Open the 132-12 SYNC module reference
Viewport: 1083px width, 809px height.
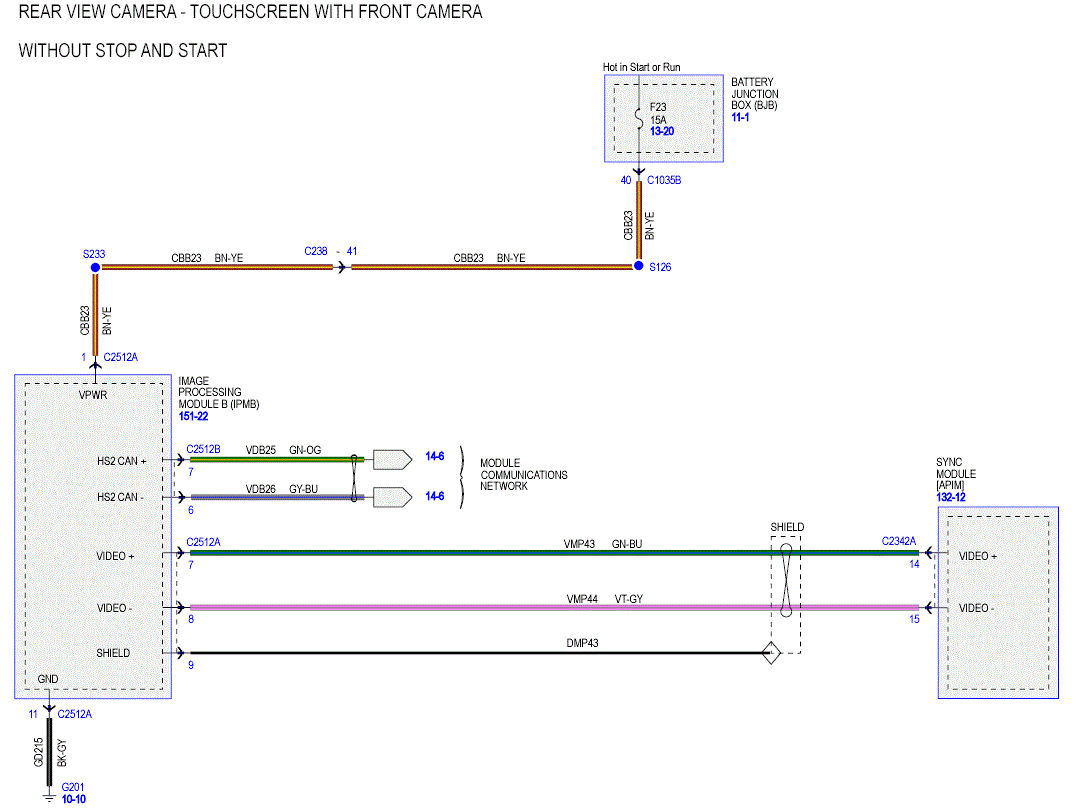click(950, 497)
